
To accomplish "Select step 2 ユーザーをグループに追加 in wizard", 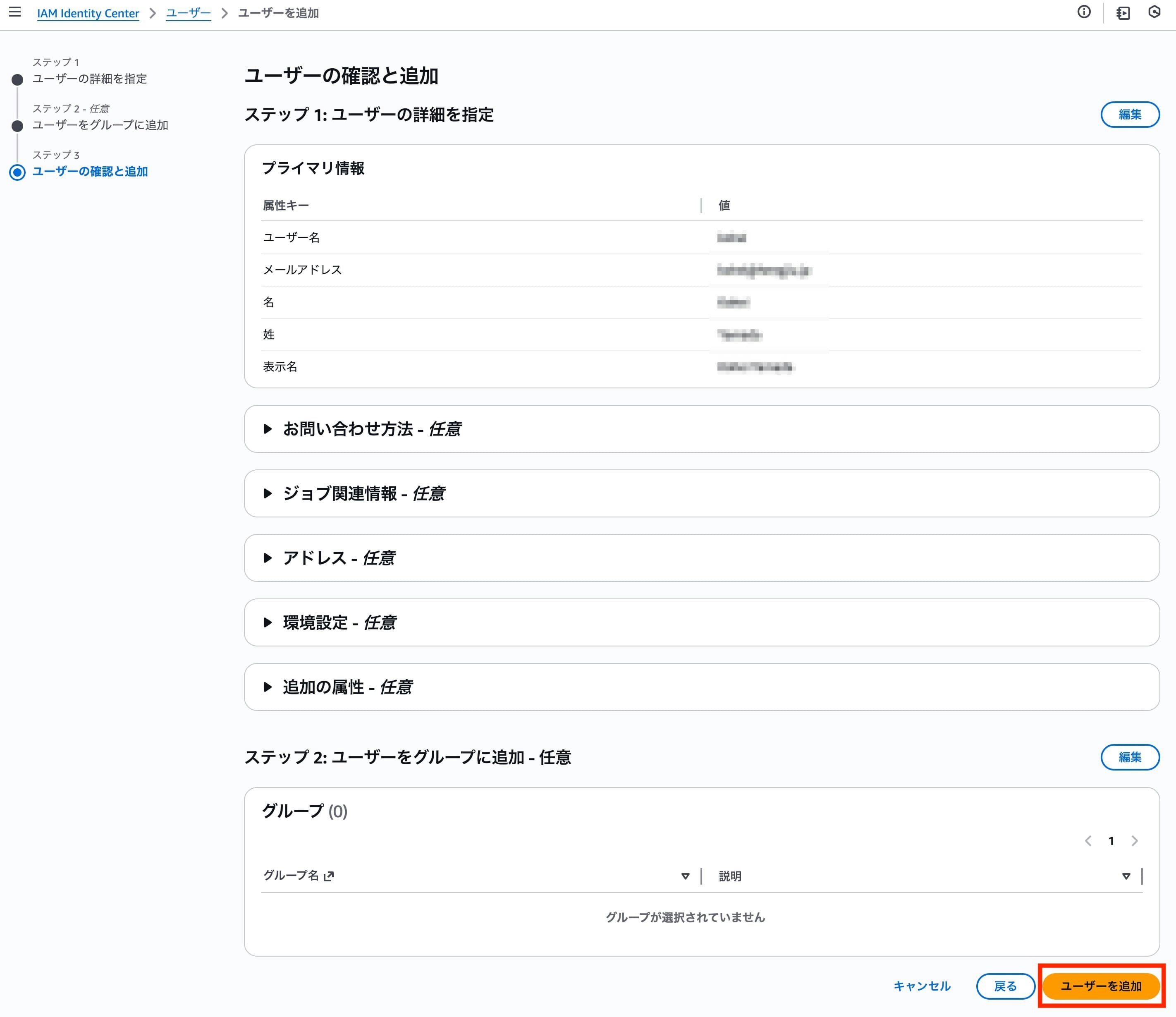I will [100, 125].
